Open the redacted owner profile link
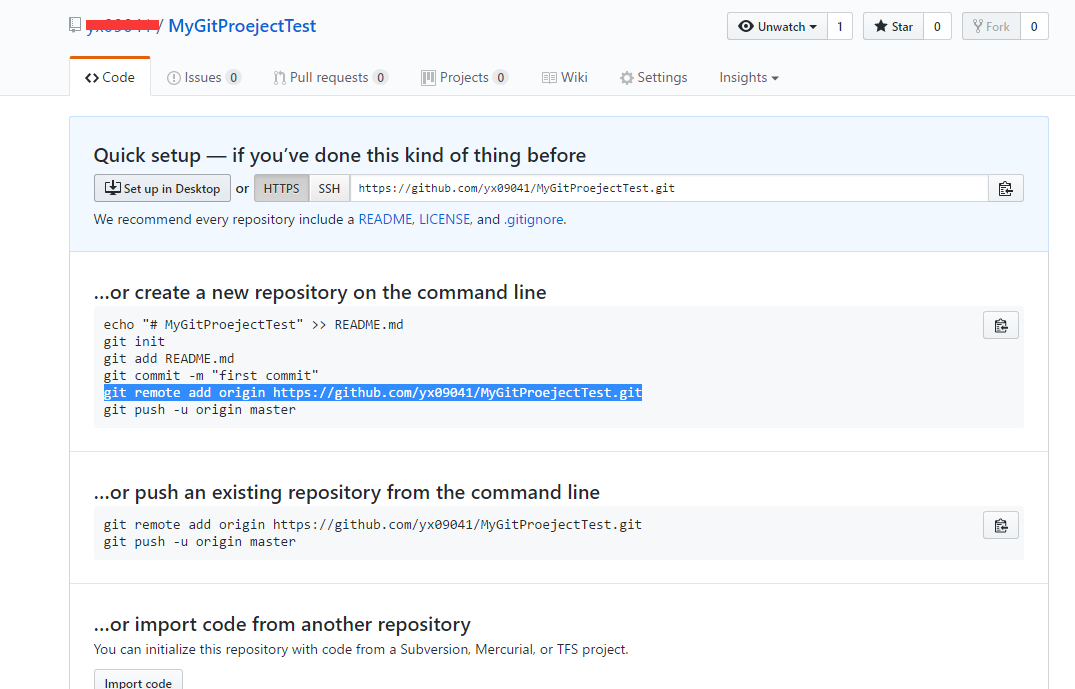The image size is (1075, 689). click(x=122, y=26)
